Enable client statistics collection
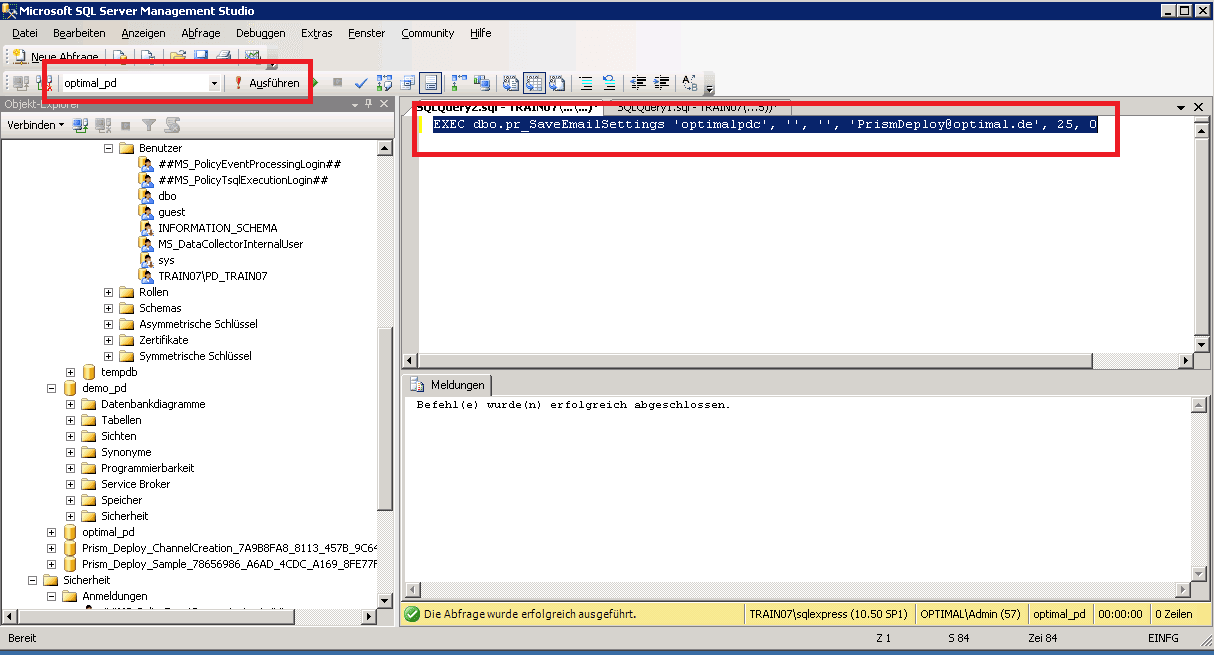Screen dimensions: 1214x655 coord(480,83)
